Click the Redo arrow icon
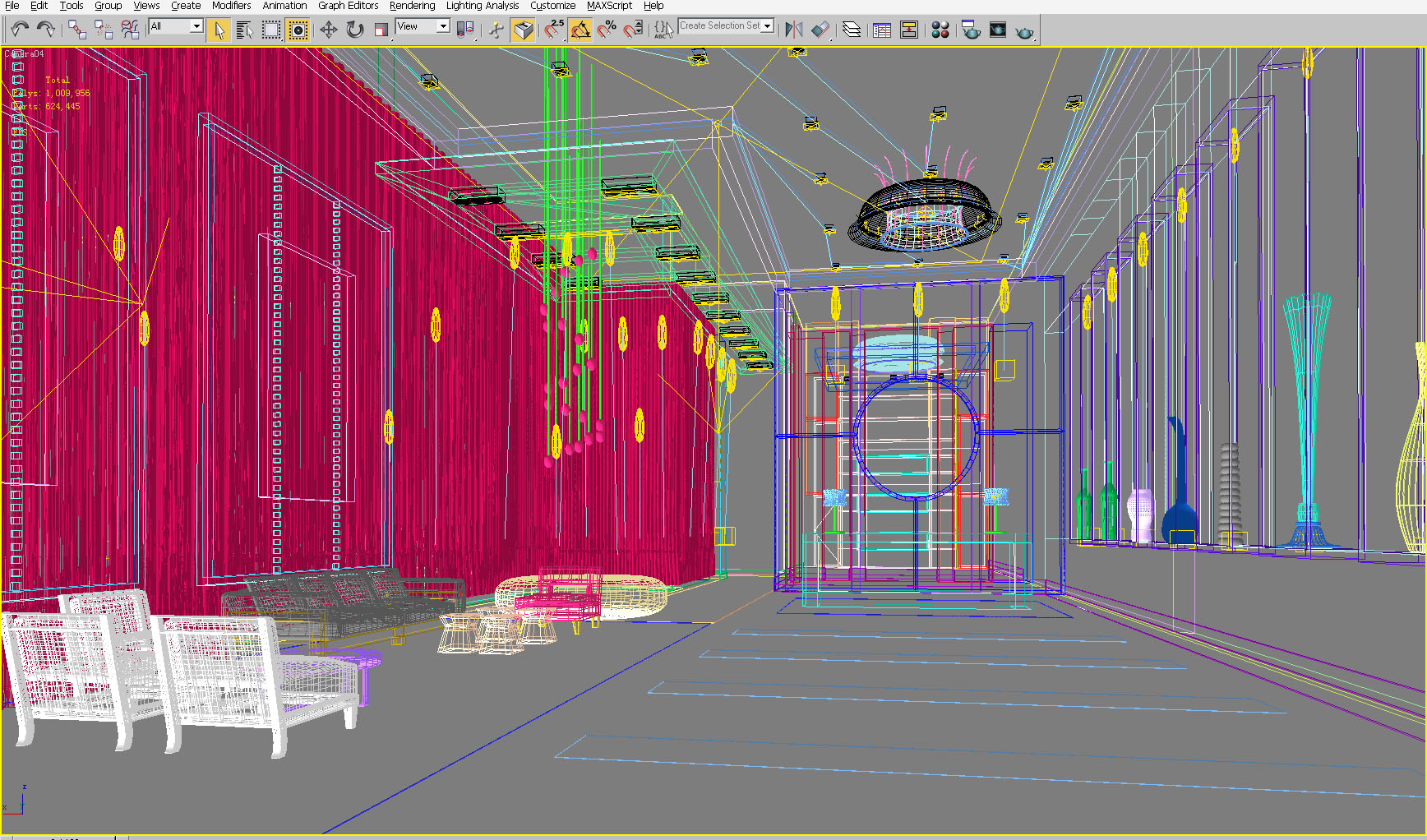 46,30
